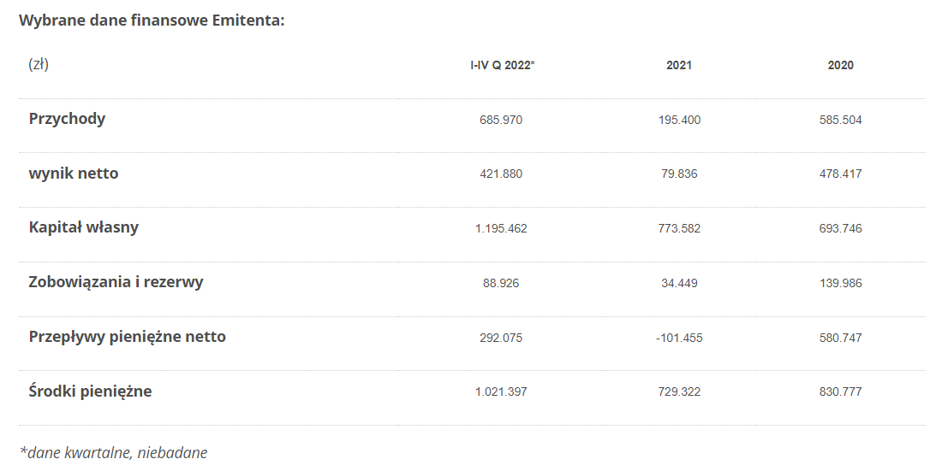
Task: Click the I-IV Q 2022* column header
Action: coord(502,65)
